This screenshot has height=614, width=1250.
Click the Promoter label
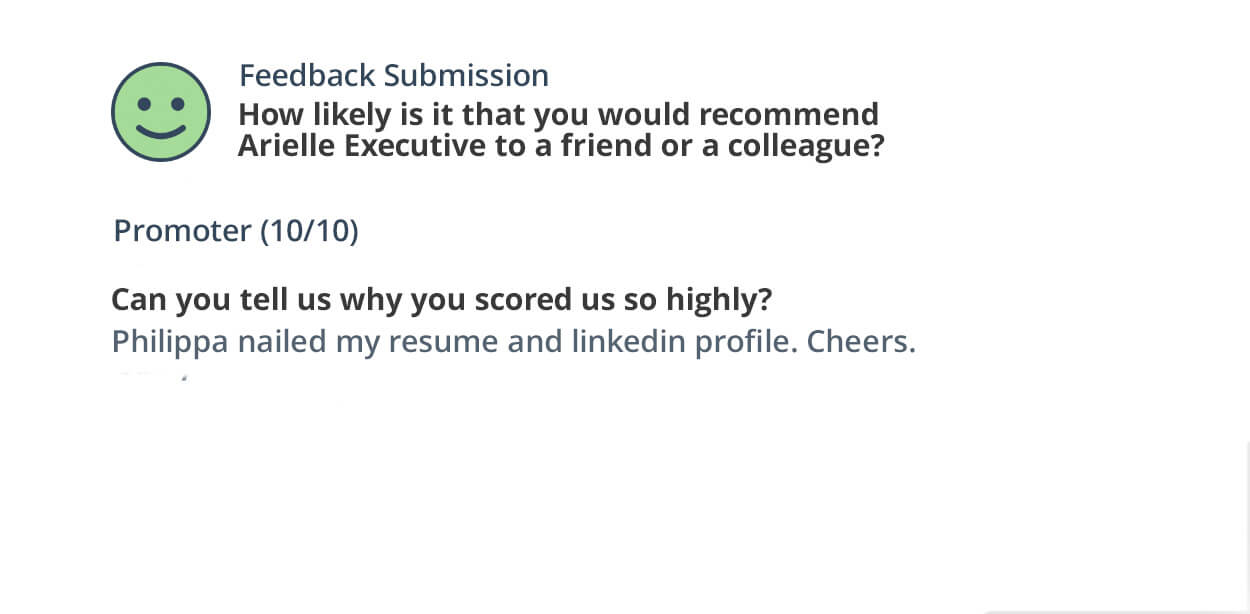[x=182, y=231]
